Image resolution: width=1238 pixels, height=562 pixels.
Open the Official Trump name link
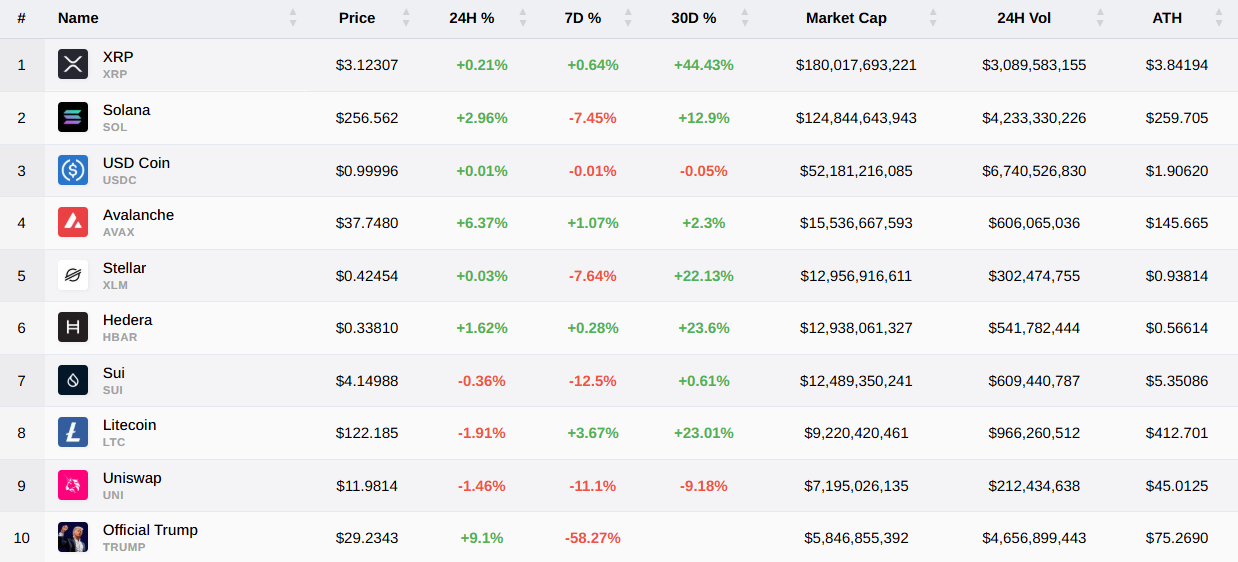[x=151, y=530]
